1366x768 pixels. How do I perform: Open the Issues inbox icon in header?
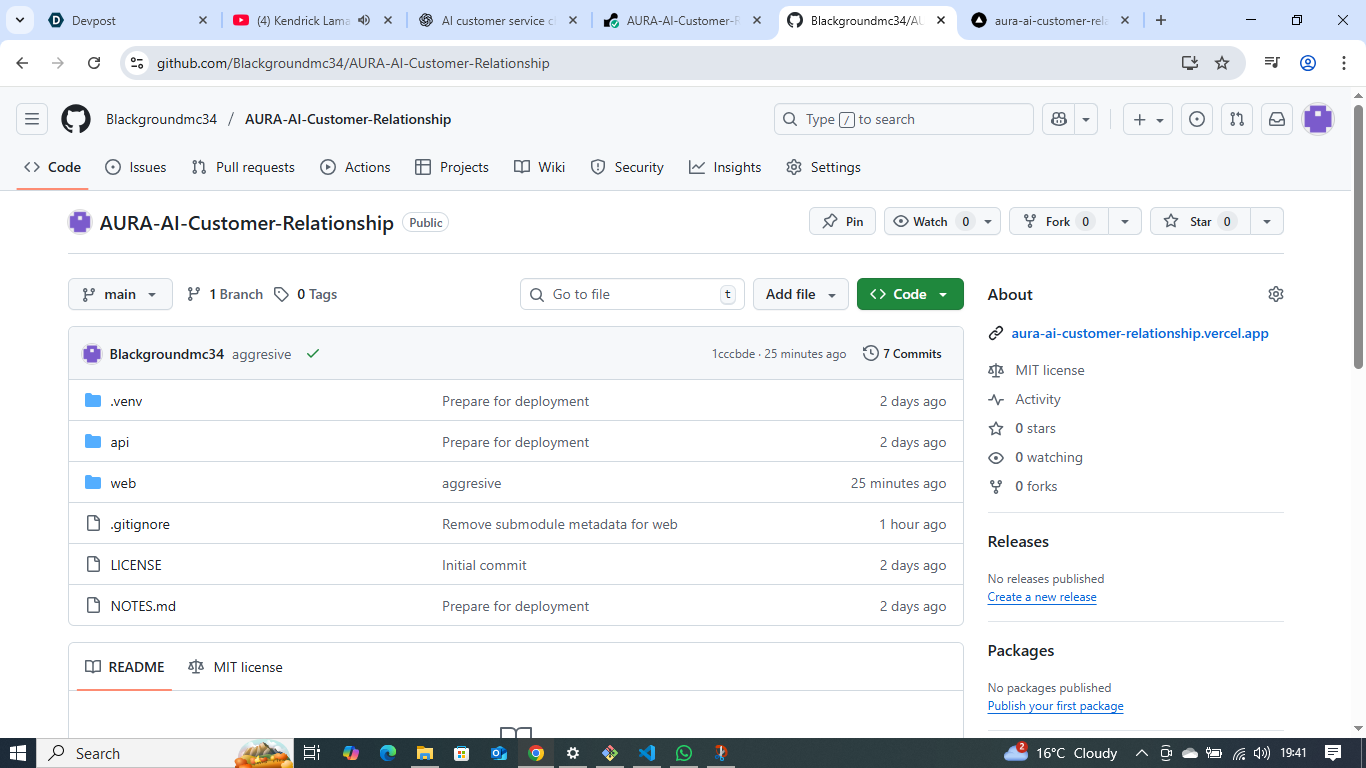[1197, 119]
